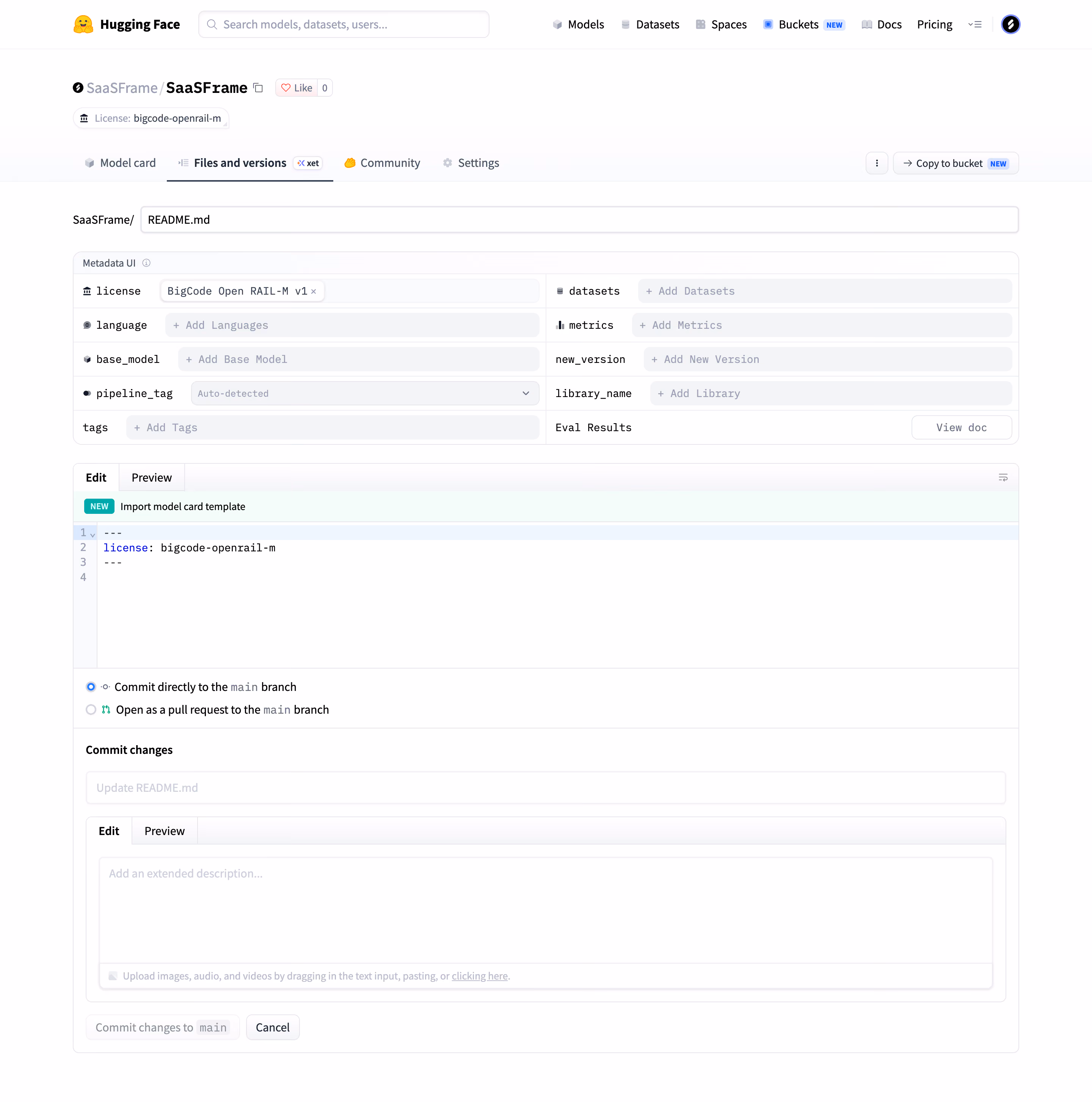
Task: Open the Model card tab
Action: [x=120, y=163]
